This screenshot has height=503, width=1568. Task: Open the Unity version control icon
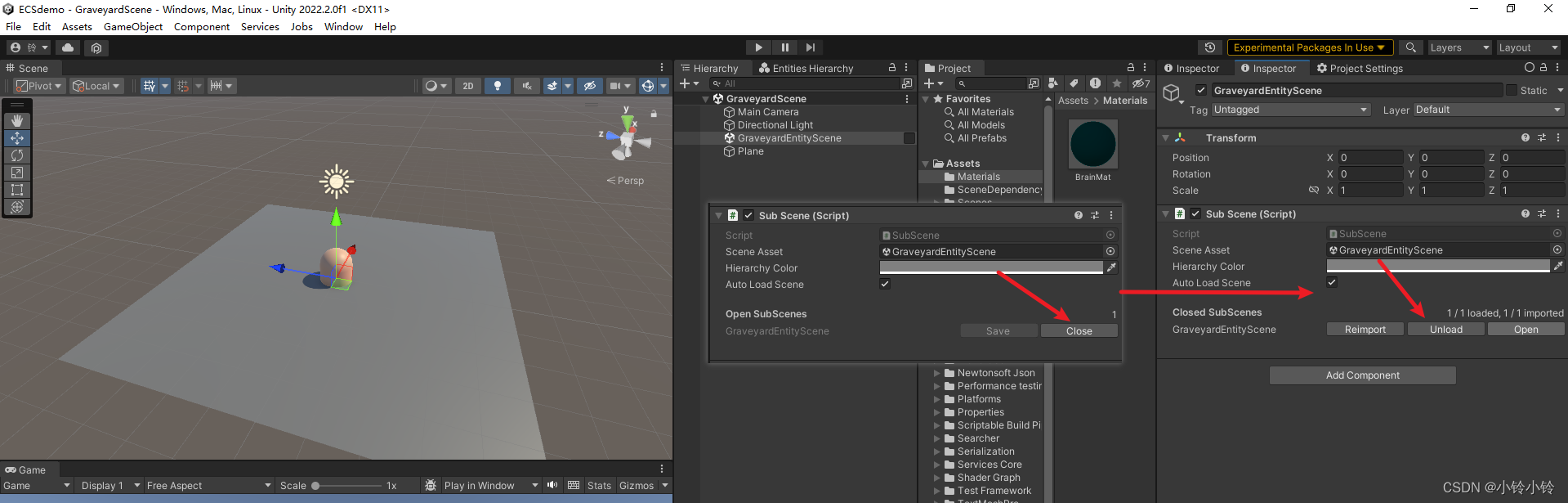[x=96, y=47]
